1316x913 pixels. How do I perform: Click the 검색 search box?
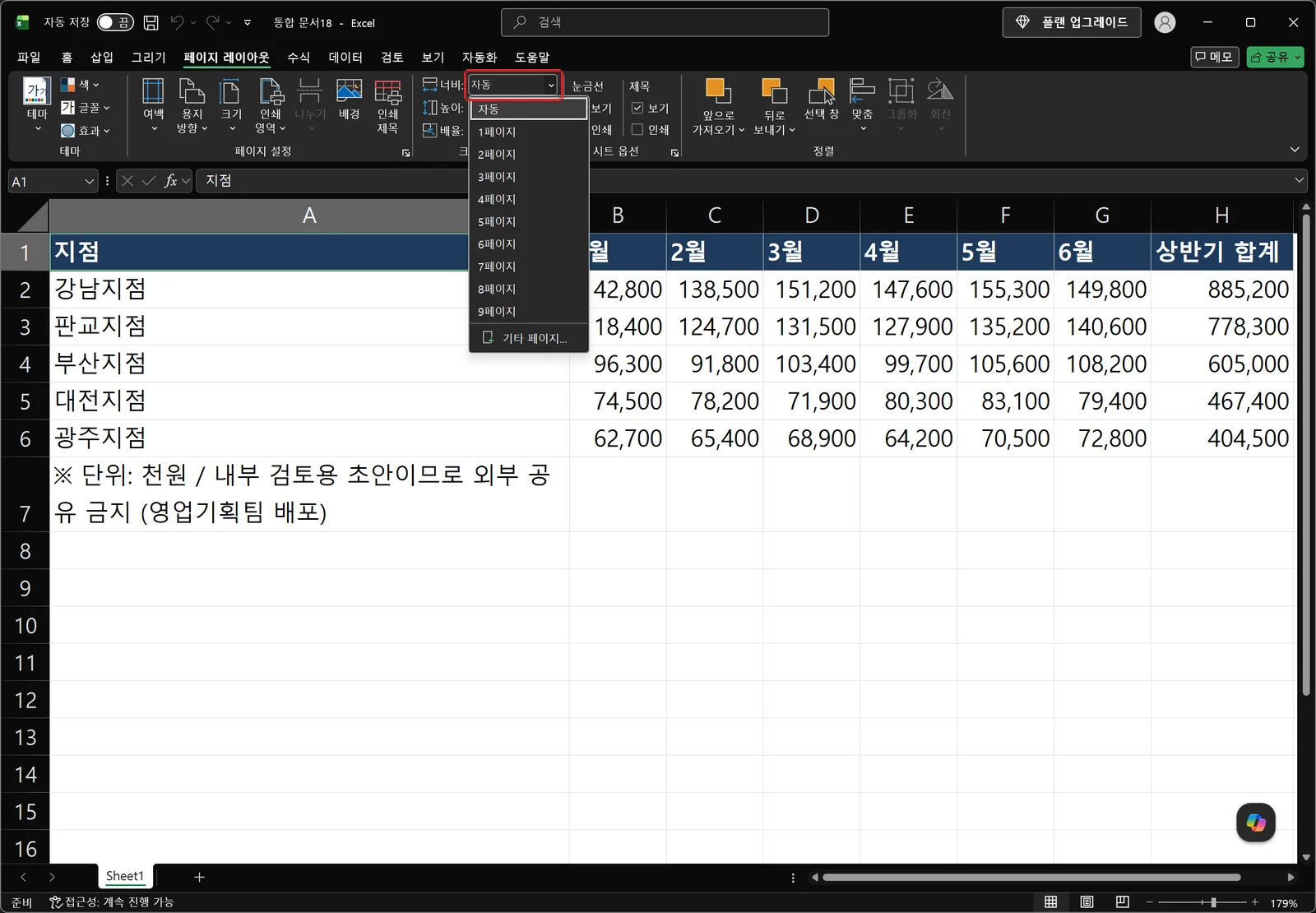pyautogui.click(x=665, y=22)
